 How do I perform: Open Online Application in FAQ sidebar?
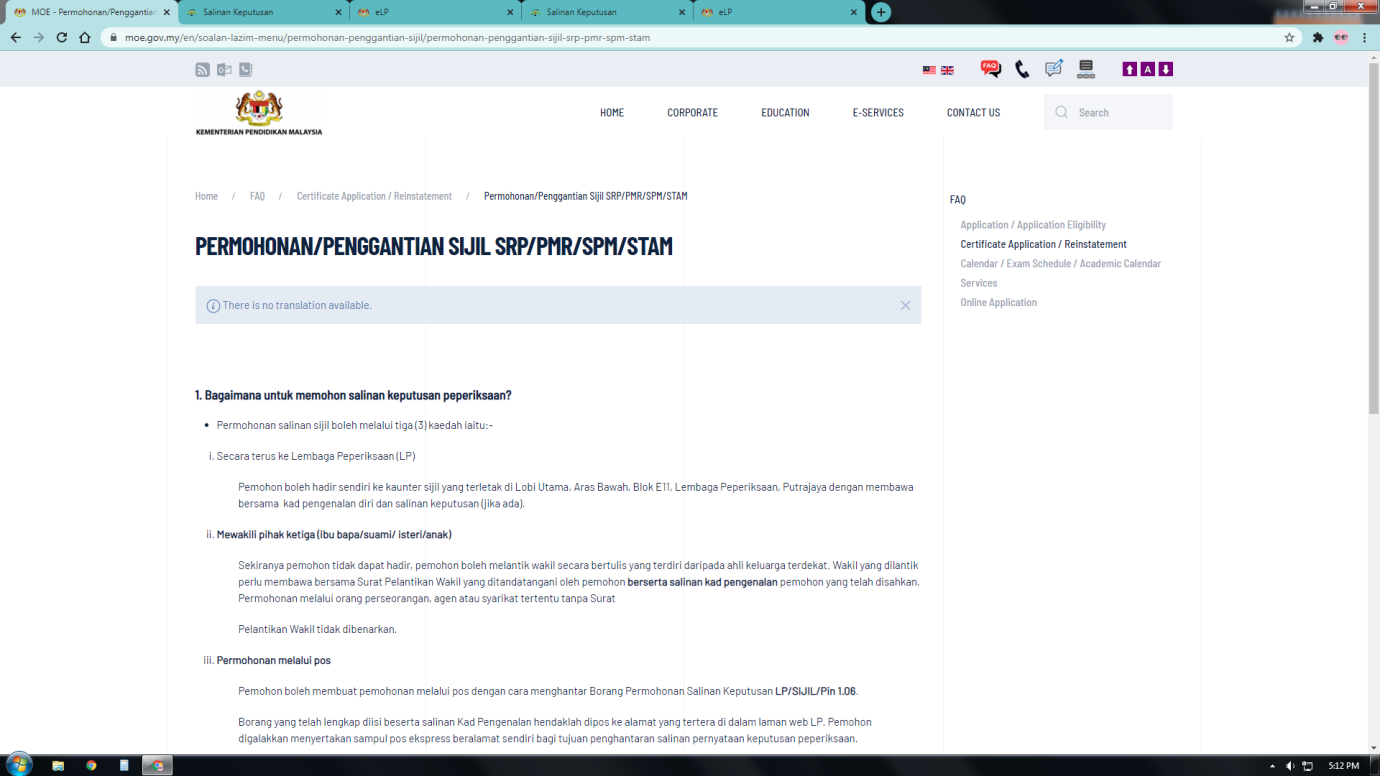point(998,302)
